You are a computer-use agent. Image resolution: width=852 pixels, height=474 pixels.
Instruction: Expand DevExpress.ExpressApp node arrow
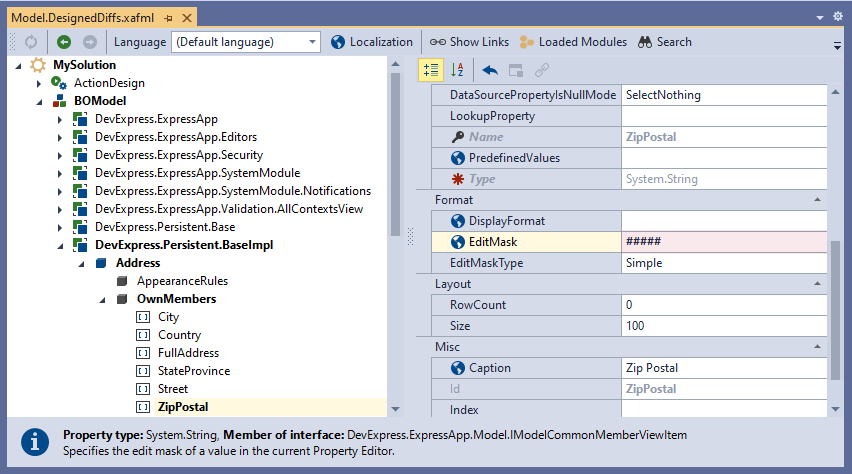(x=60, y=120)
